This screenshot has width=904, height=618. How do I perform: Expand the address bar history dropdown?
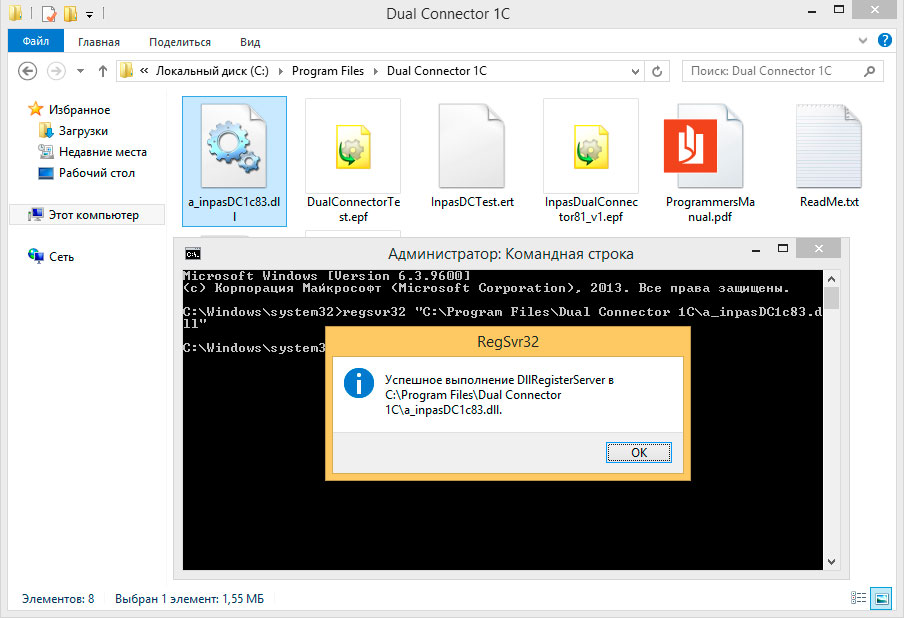[635, 71]
